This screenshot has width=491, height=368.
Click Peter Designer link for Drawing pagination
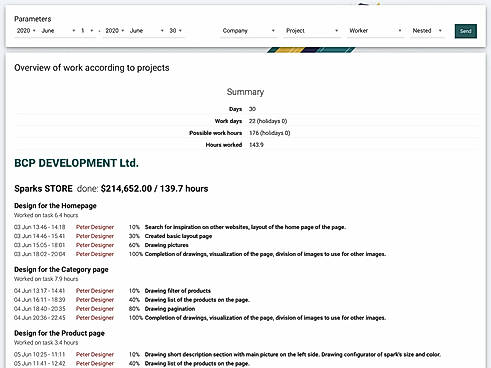click(x=95, y=309)
